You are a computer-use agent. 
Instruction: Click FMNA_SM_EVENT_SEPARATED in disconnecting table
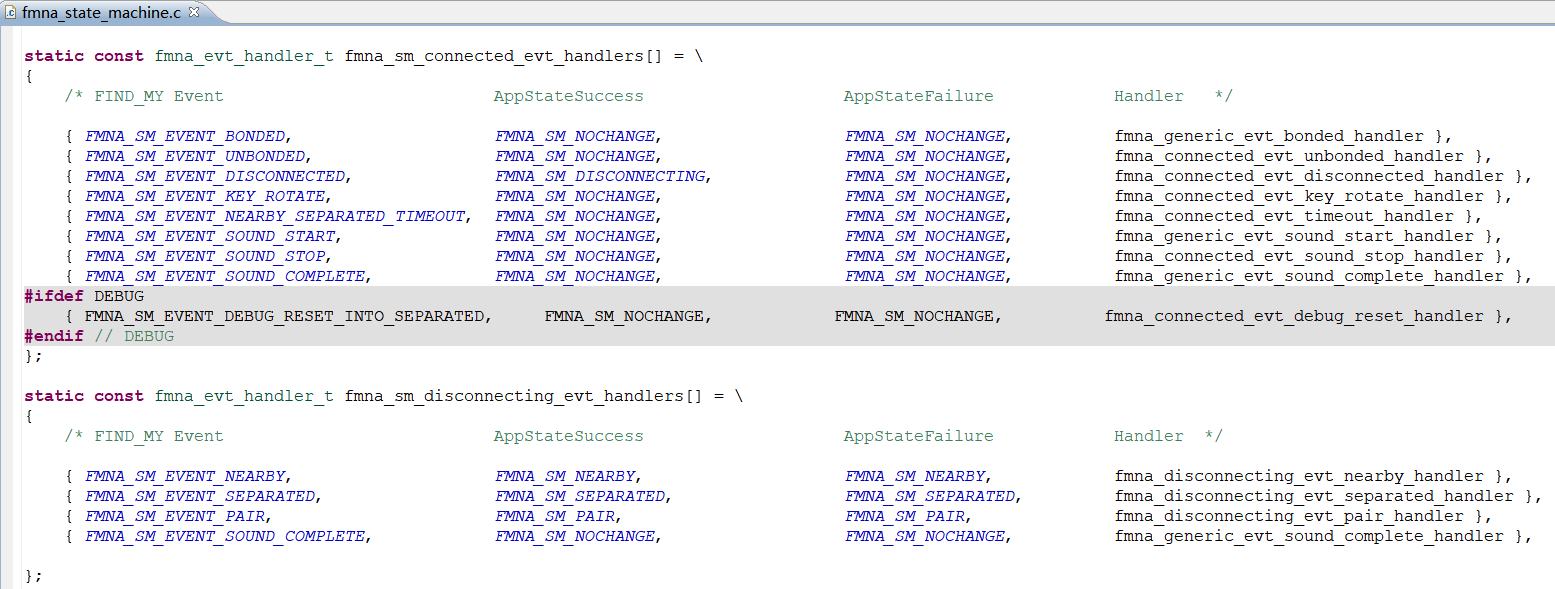pyautogui.click(x=200, y=496)
